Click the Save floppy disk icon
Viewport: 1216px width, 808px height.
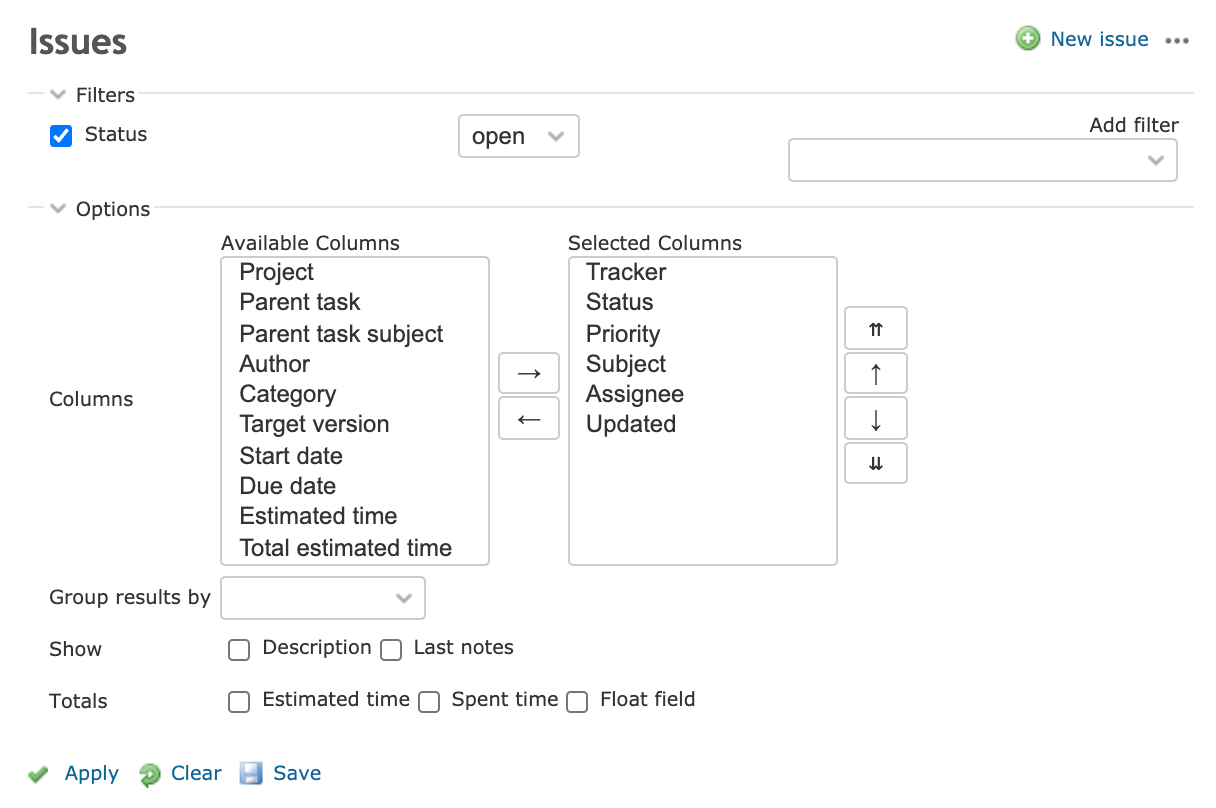click(x=251, y=773)
